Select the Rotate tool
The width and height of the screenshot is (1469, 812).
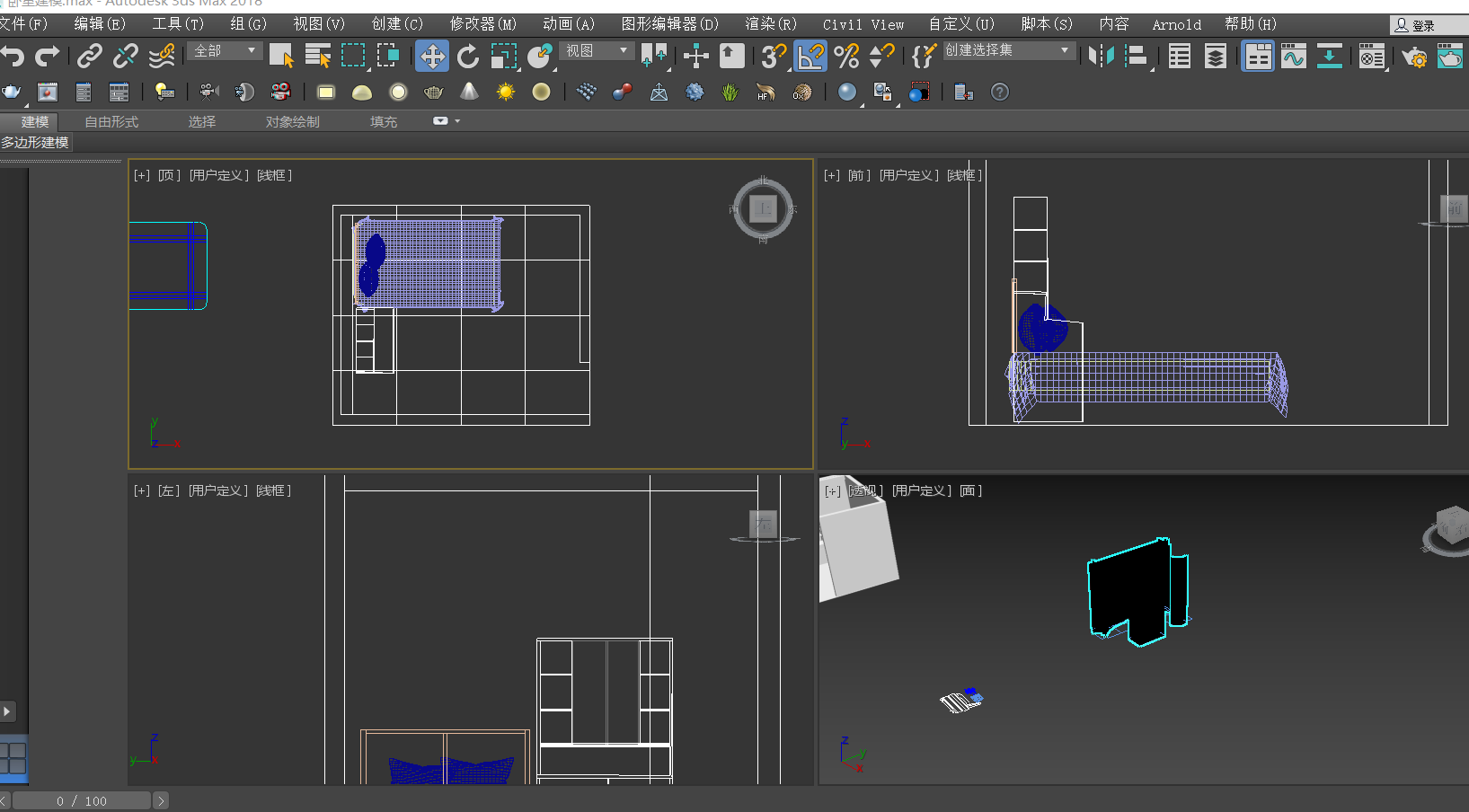point(468,57)
